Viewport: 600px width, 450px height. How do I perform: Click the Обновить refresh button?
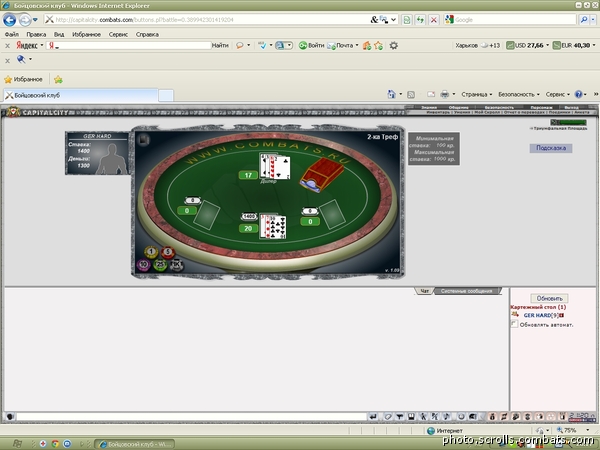click(549, 298)
